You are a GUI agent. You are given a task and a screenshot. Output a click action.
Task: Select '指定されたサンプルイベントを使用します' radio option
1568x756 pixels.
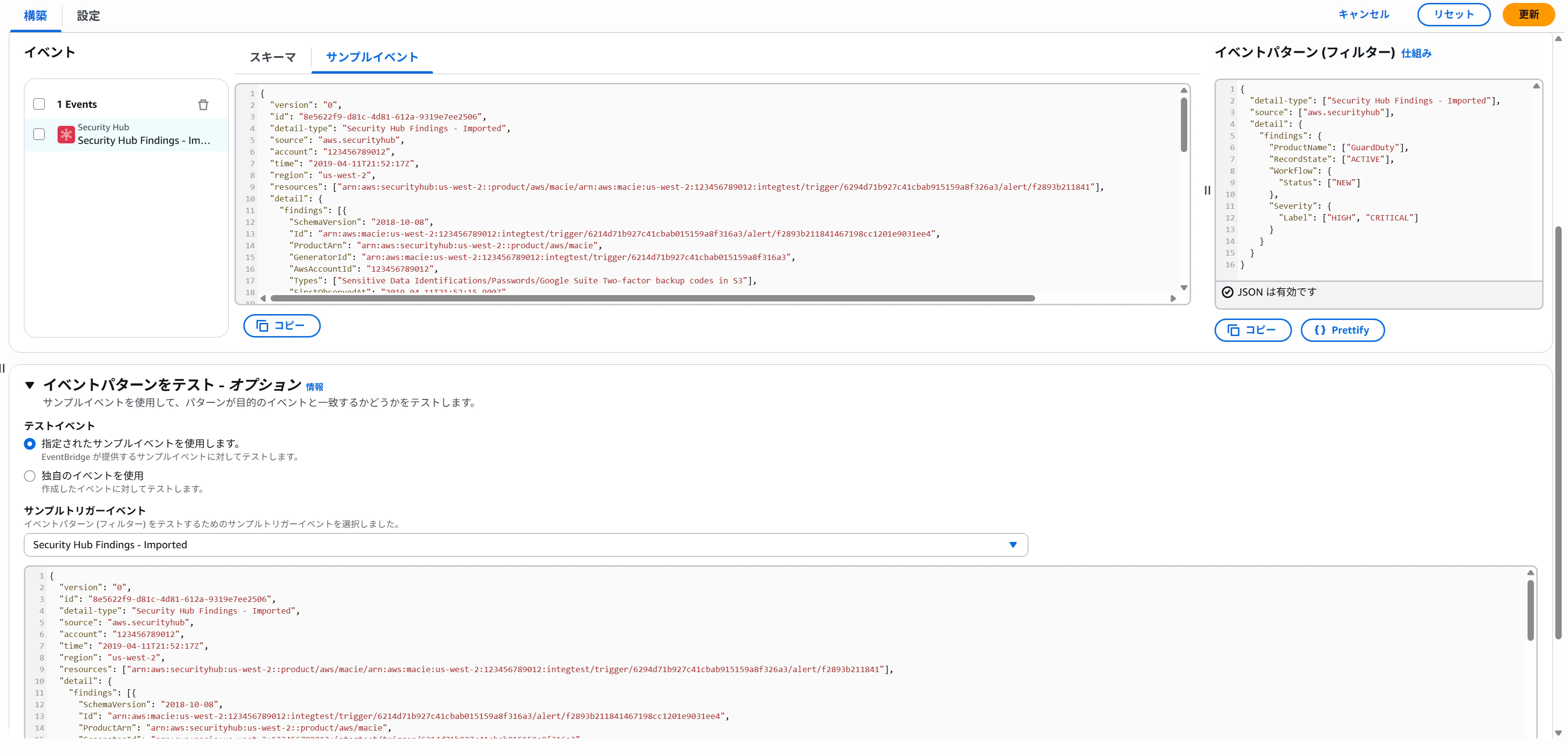point(29,444)
